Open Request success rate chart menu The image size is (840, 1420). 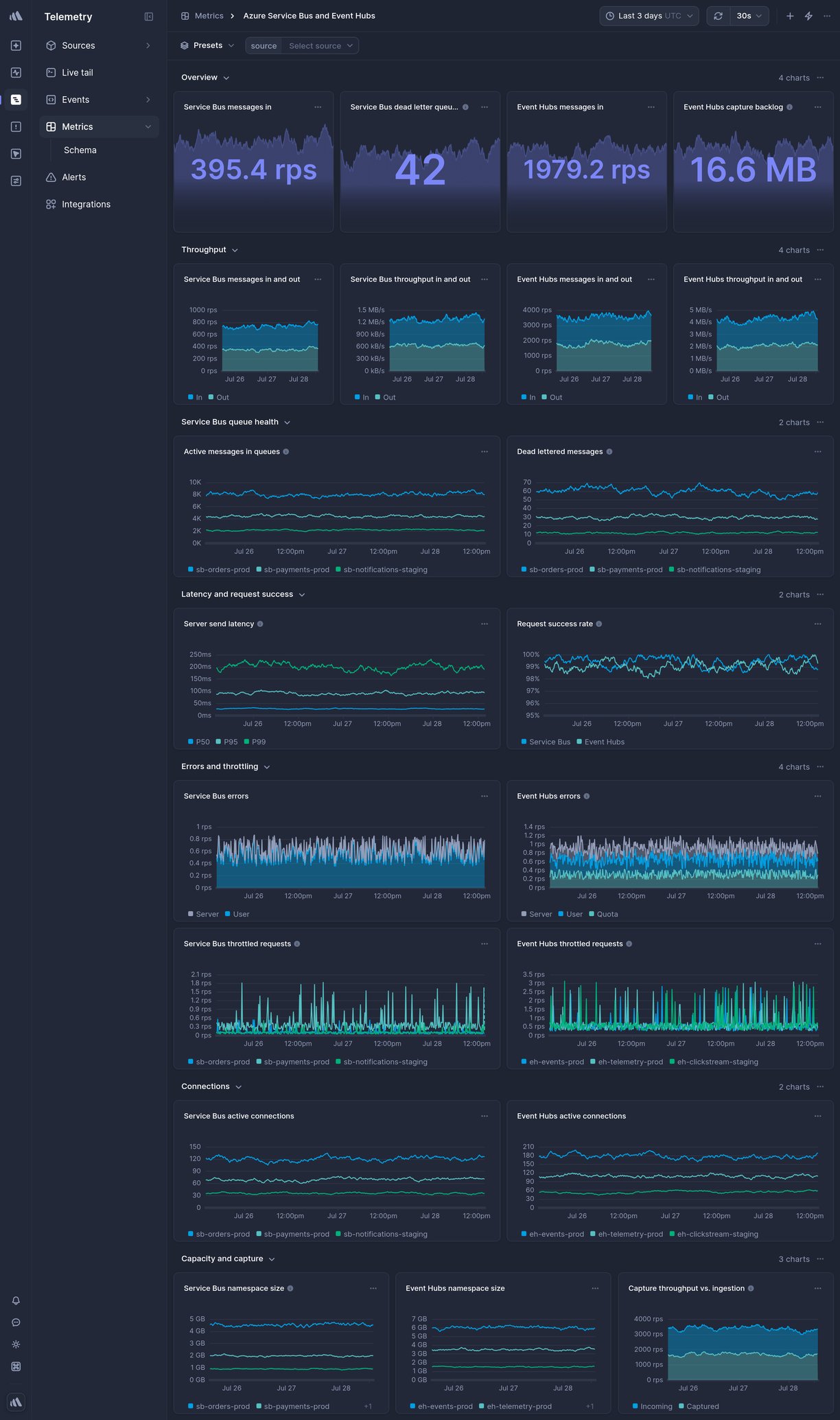click(x=818, y=624)
